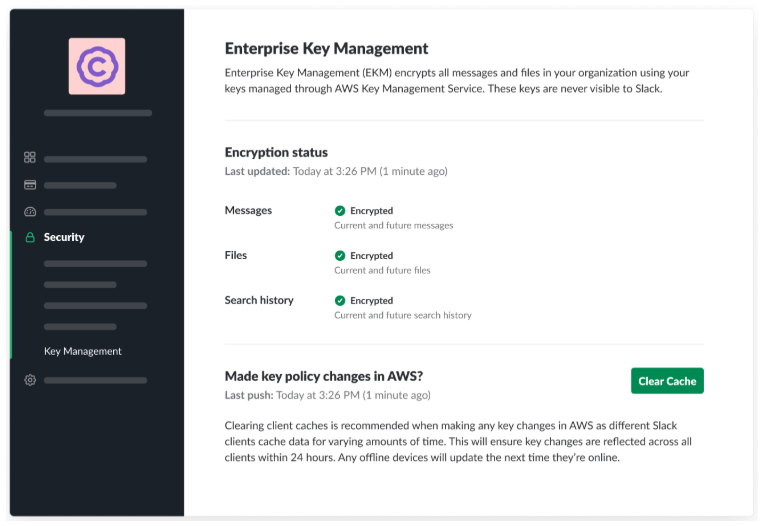Click the Encrypted status in Files row
The image size is (765, 526).
[x=372, y=256]
